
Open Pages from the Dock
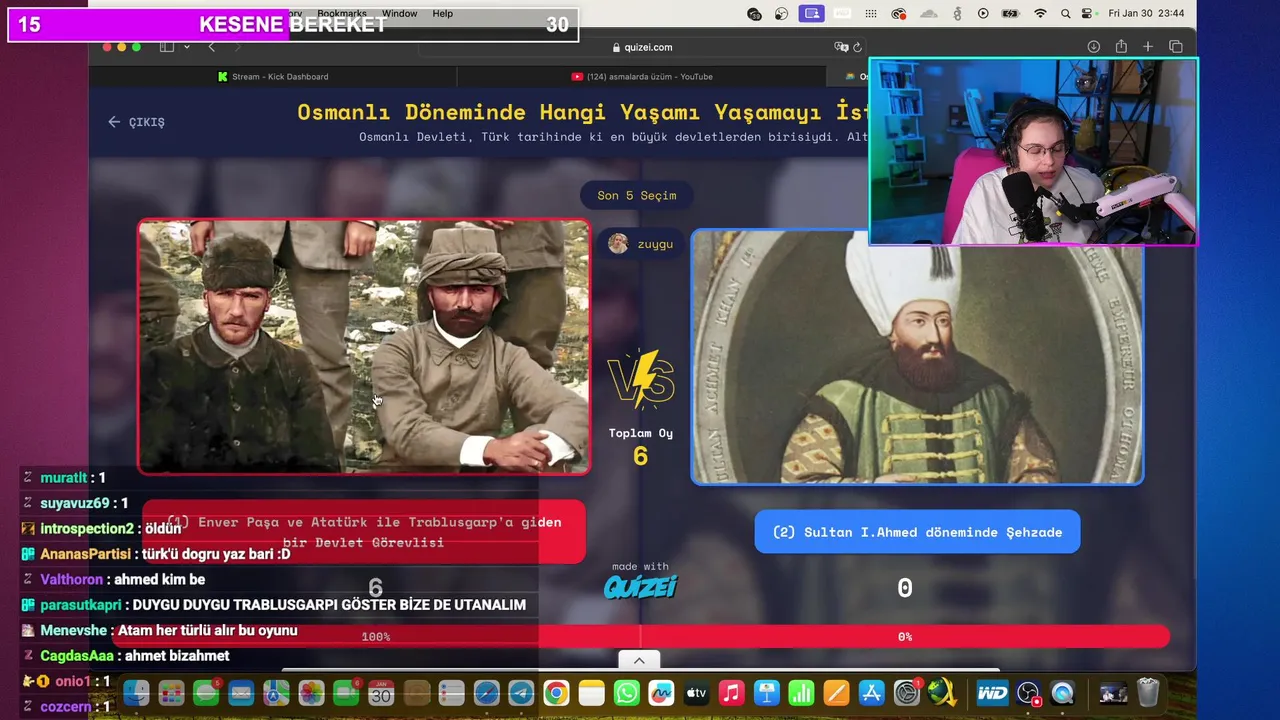836,693
